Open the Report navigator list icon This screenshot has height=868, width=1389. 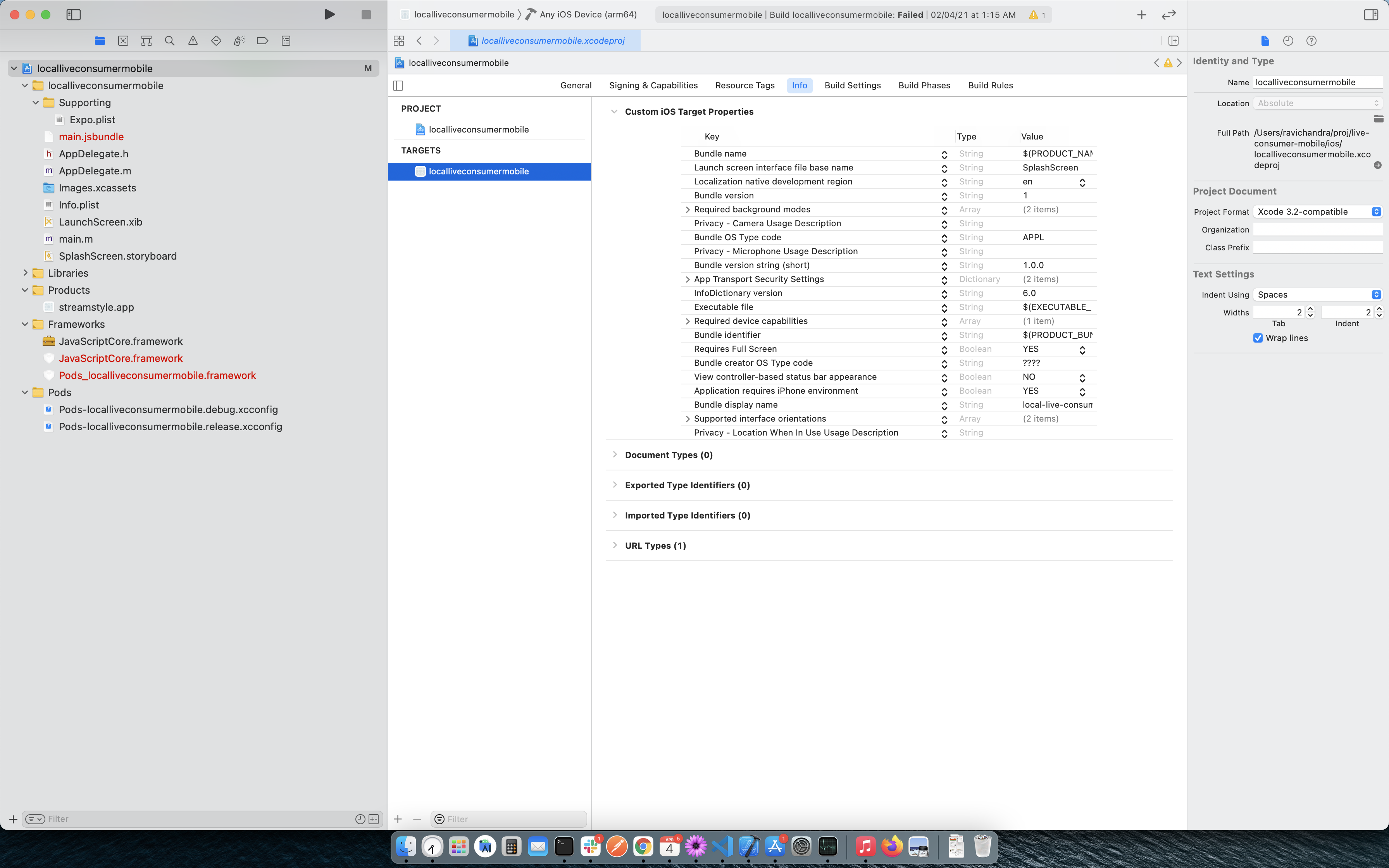[x=286, y=40]
